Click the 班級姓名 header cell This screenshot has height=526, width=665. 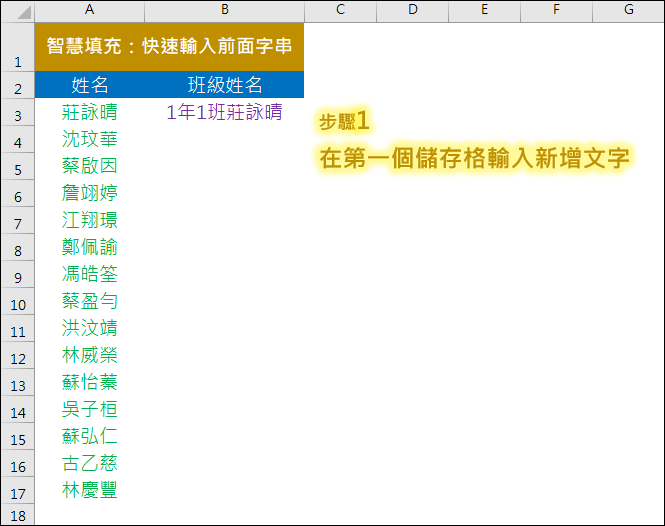tap(224, 85)
